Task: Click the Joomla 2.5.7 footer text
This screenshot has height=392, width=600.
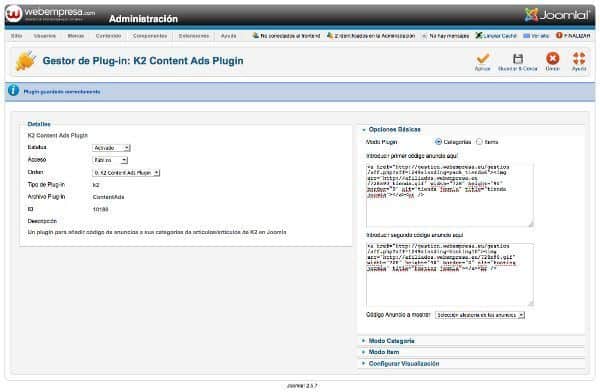Action: click(302, 386)
